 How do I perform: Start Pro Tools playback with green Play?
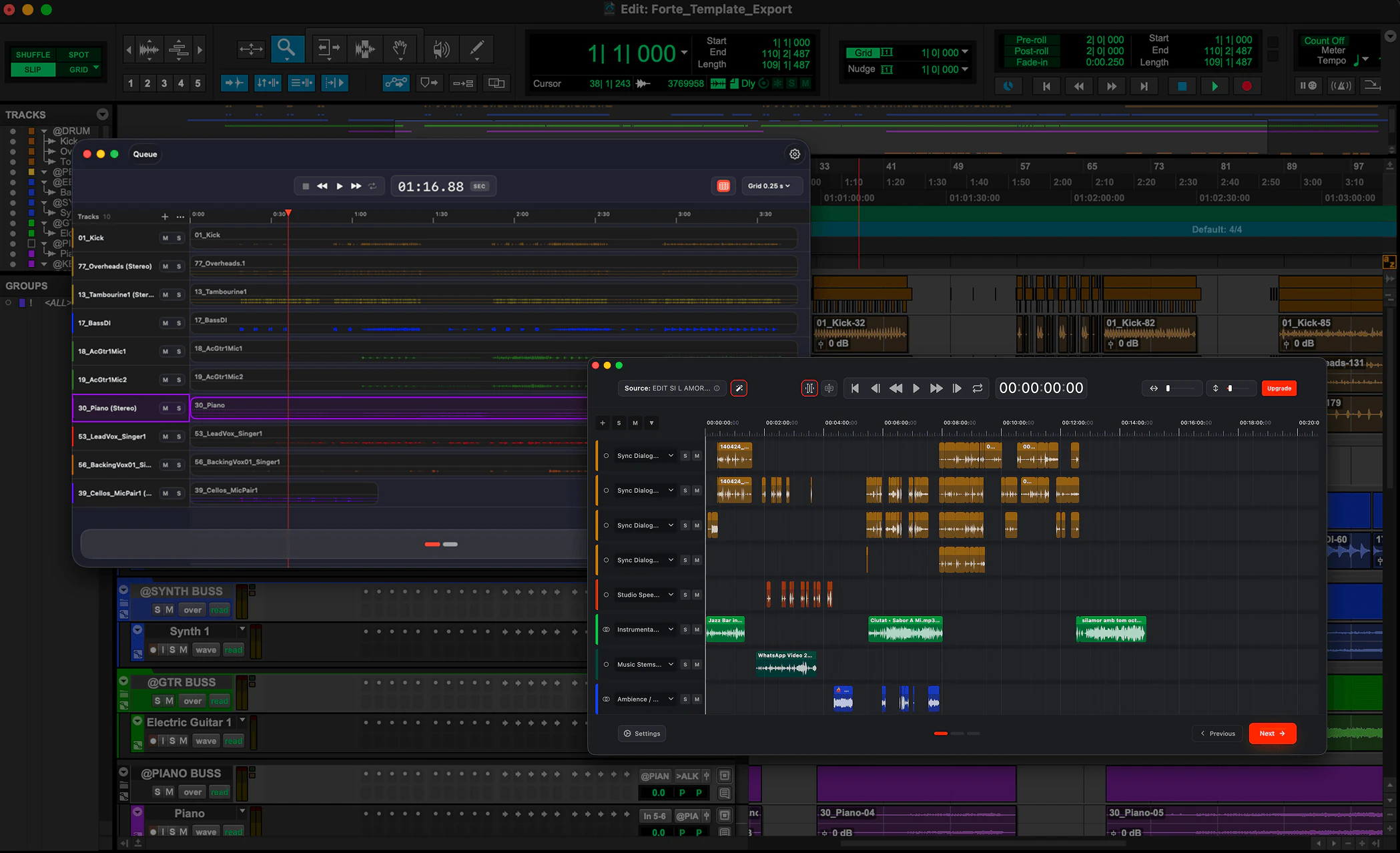point(1214,86)
